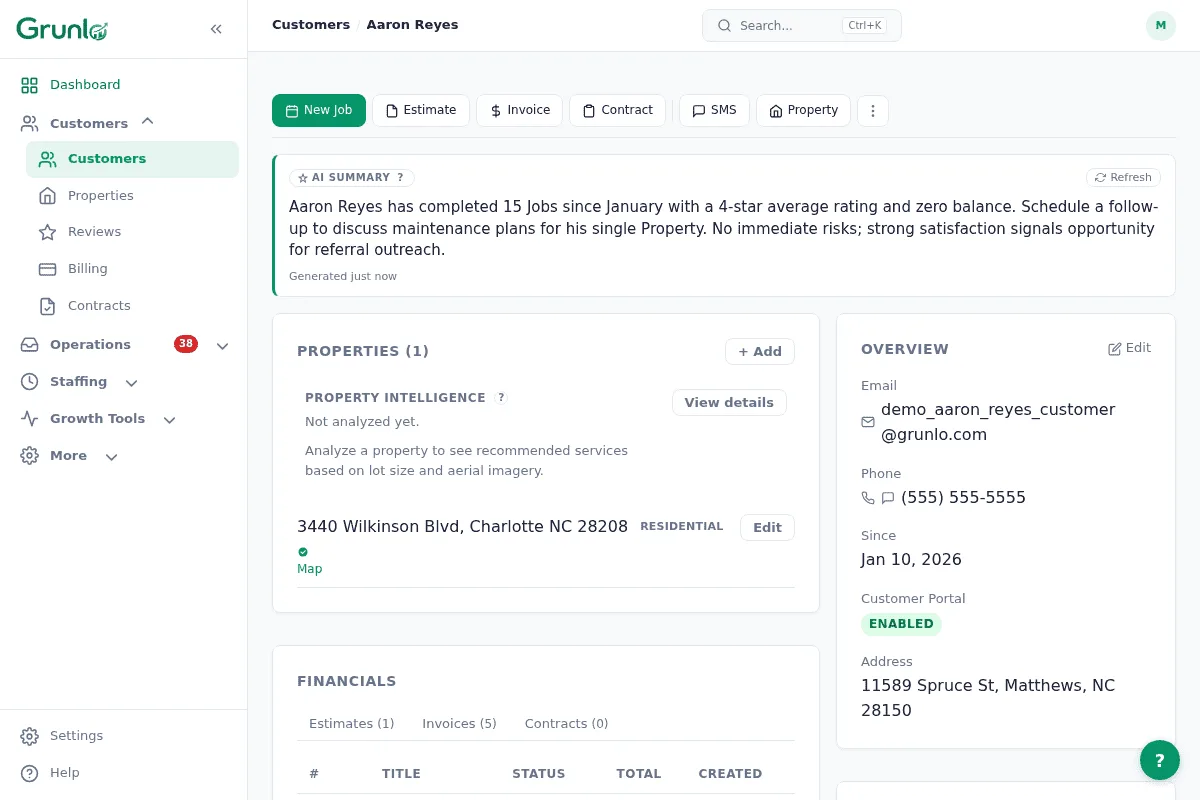Image resolution: width=1200 pixels, height=800 pixels.
Task: Edit the 3440 Wilkinson Blvd property
Action: [x=767, y=528]
